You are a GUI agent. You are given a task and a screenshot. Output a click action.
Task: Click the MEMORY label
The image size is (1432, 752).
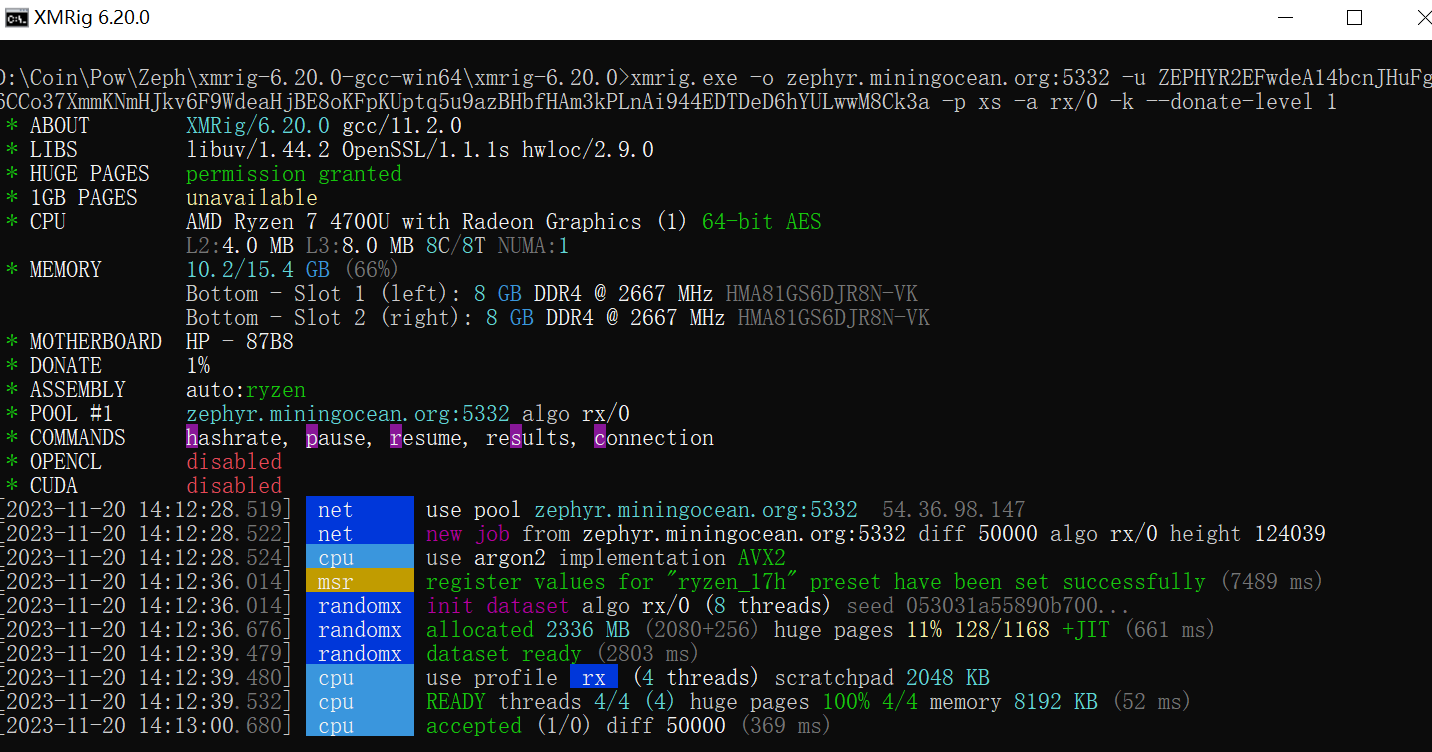tap(65, 270)
